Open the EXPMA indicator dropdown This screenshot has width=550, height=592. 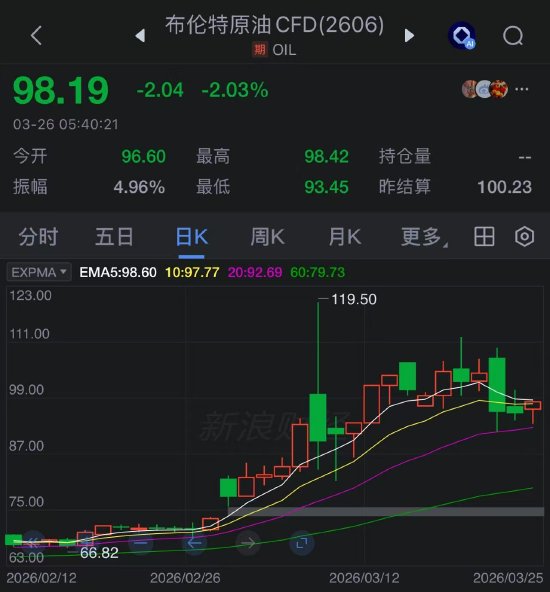[x=39, y=272]
